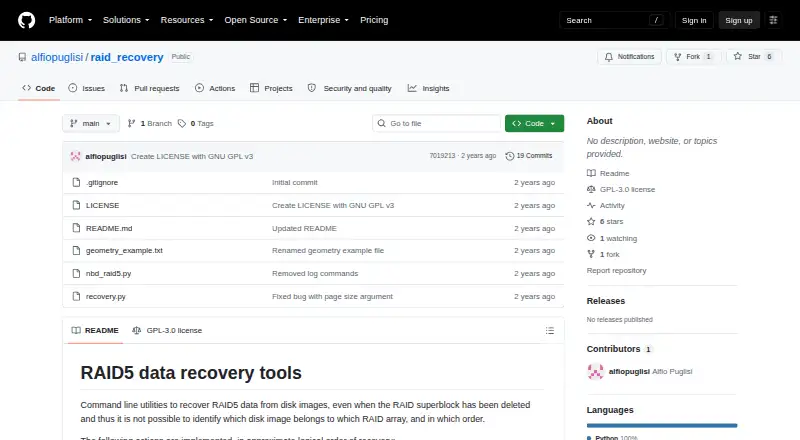Select the Security and quality tab

click(349, 88)
